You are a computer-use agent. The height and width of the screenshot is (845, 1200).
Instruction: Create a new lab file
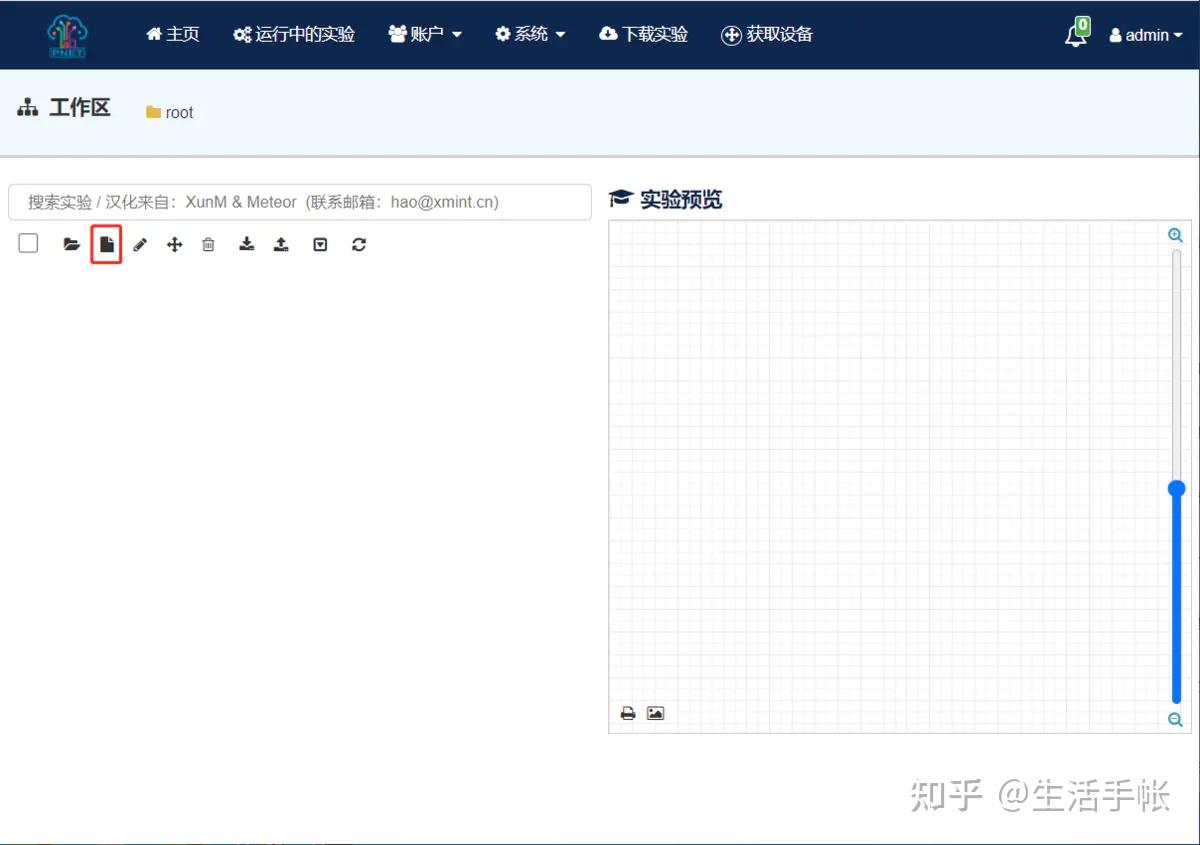(107, 244)
